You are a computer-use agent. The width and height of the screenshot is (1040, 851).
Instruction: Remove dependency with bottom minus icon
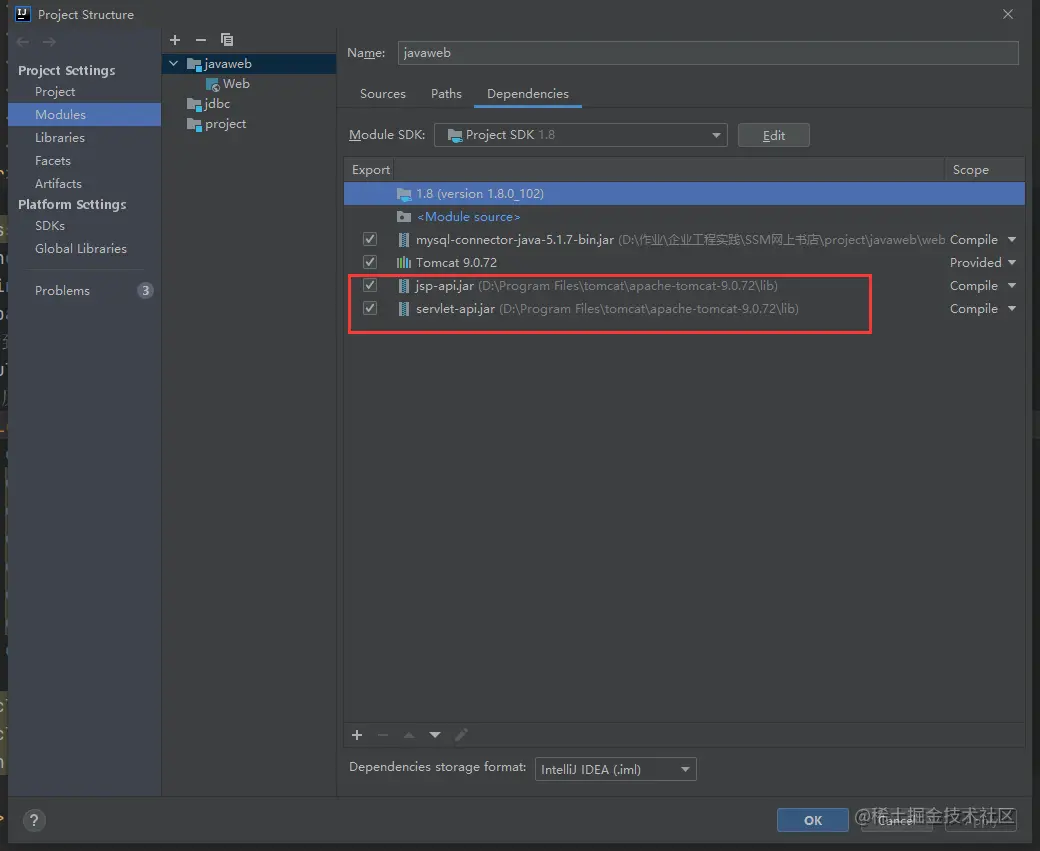coord(383,735)
